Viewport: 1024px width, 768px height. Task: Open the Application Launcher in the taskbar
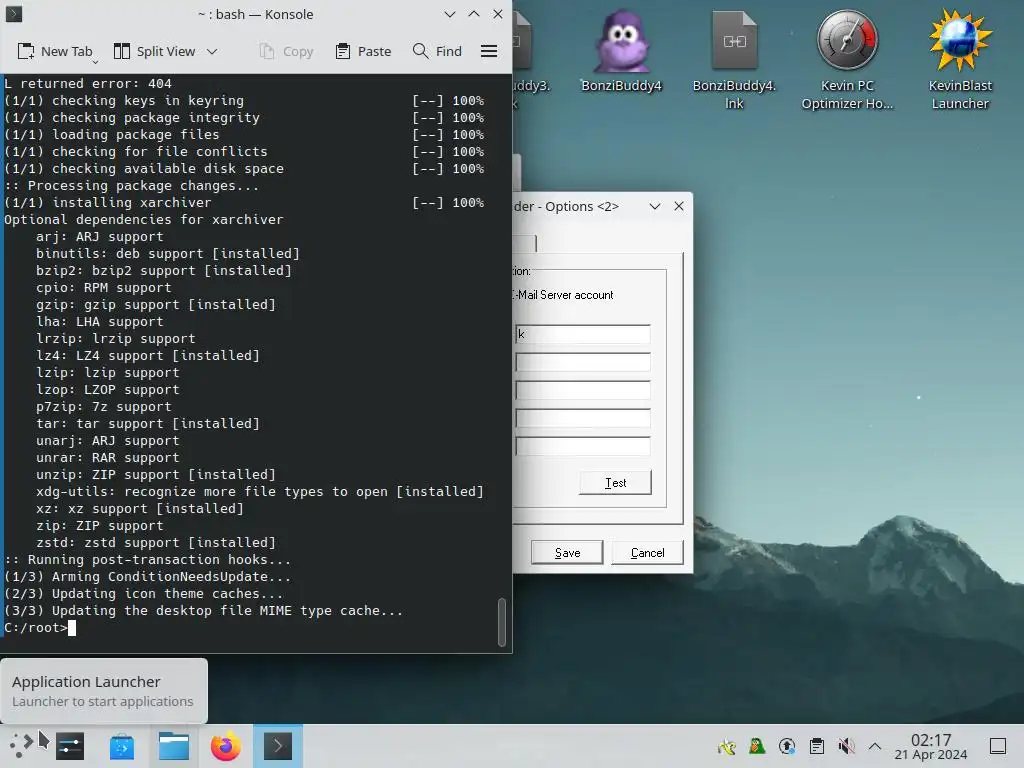click(21, 746)
